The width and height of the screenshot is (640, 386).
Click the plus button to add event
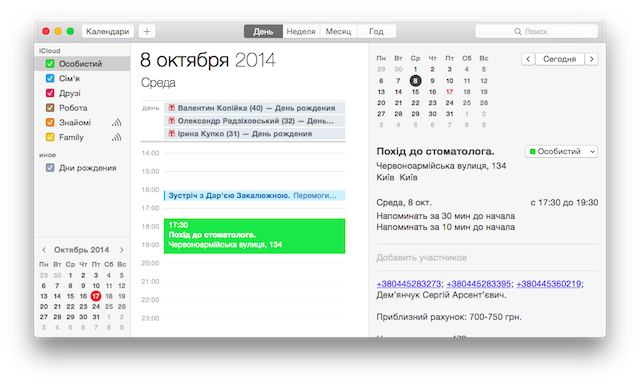(x=147, y=31)
